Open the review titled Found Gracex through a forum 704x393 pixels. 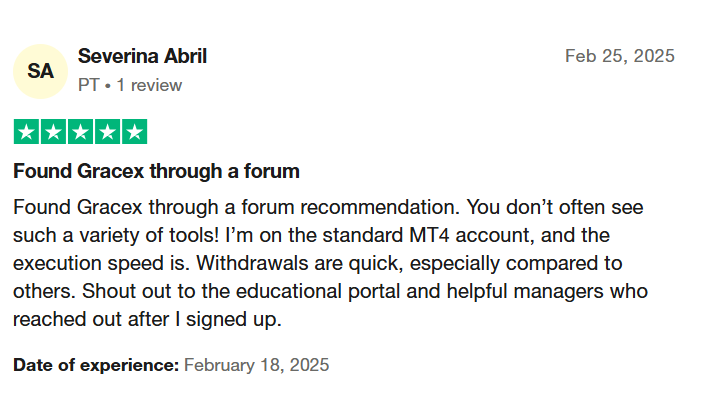click(156, 171)
